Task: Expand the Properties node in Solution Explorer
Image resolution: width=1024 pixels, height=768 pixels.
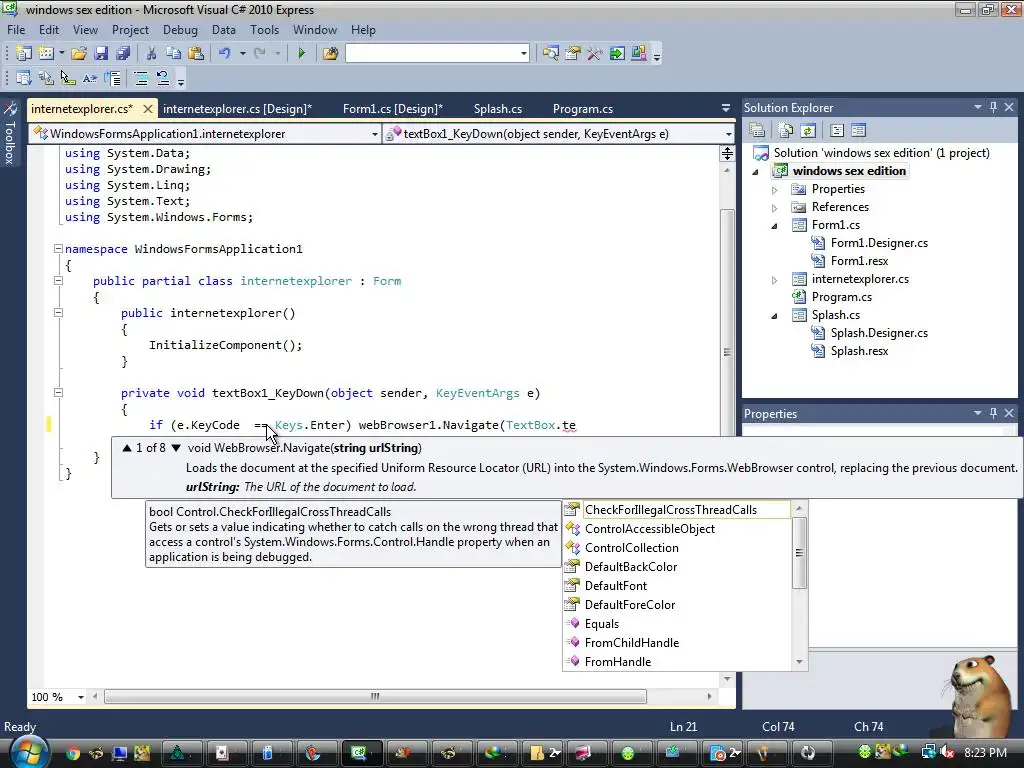Action: click(775, 190)
